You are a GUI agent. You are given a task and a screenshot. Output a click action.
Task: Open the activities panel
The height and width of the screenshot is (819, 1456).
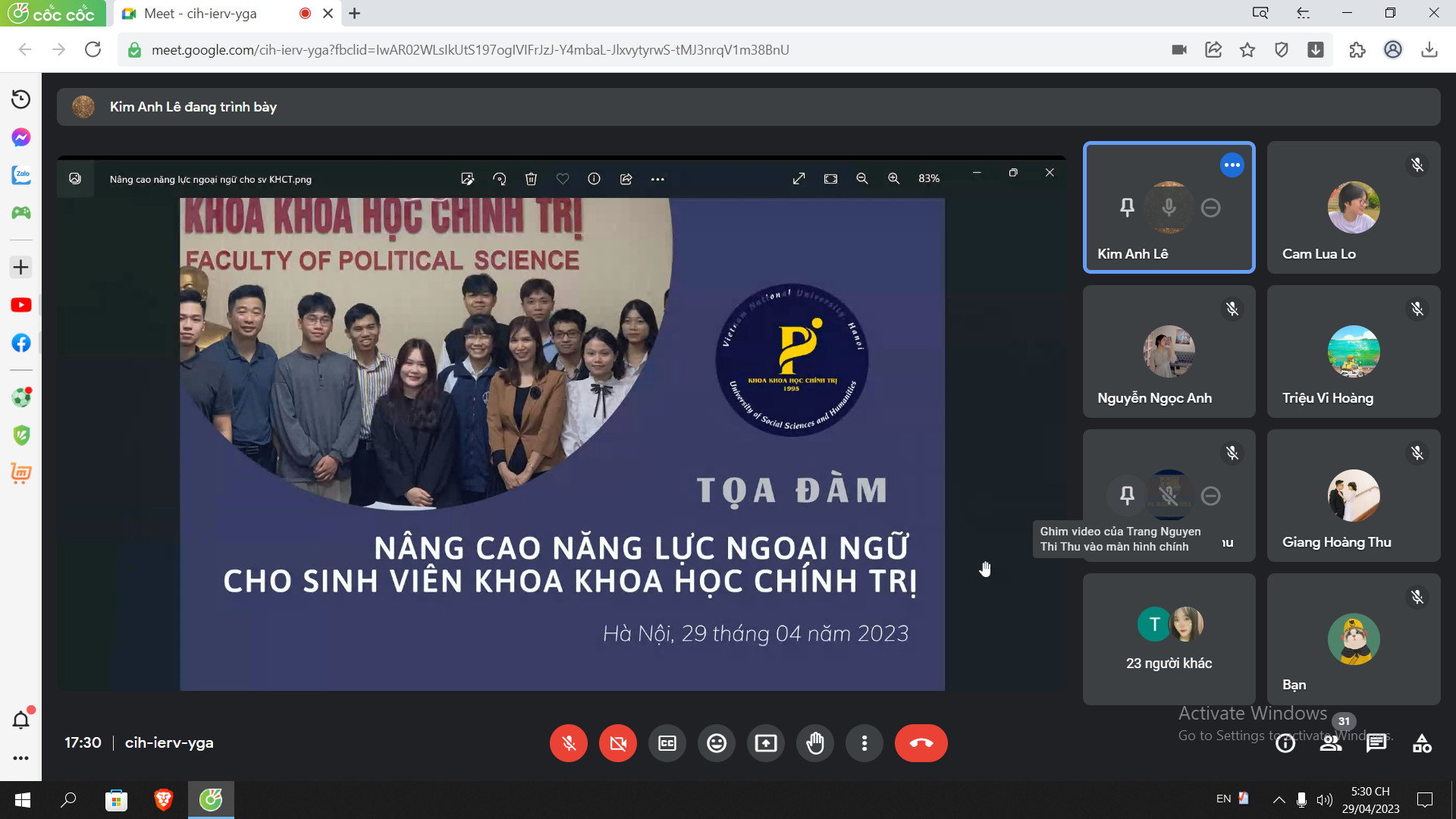click(x=1422, y=744)
